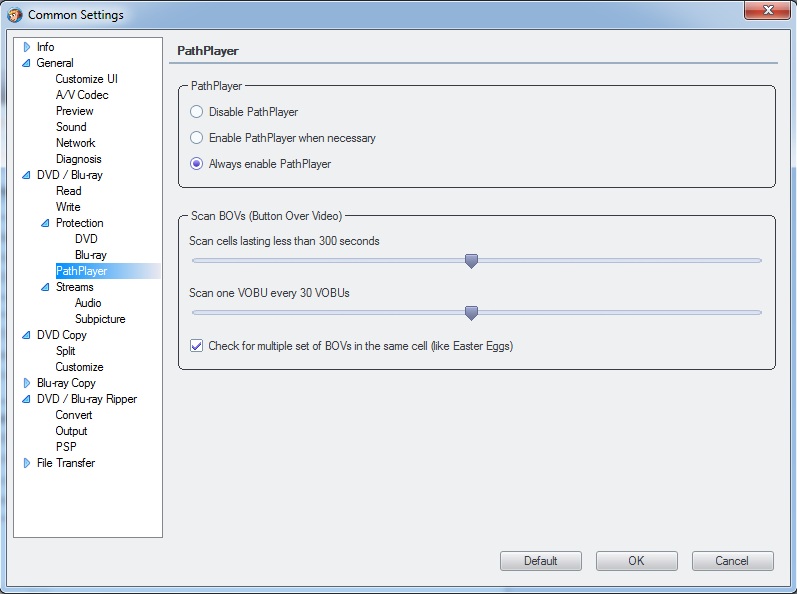
Task: Expand the Blu-ray Copy node
Action: pos(27,383)
